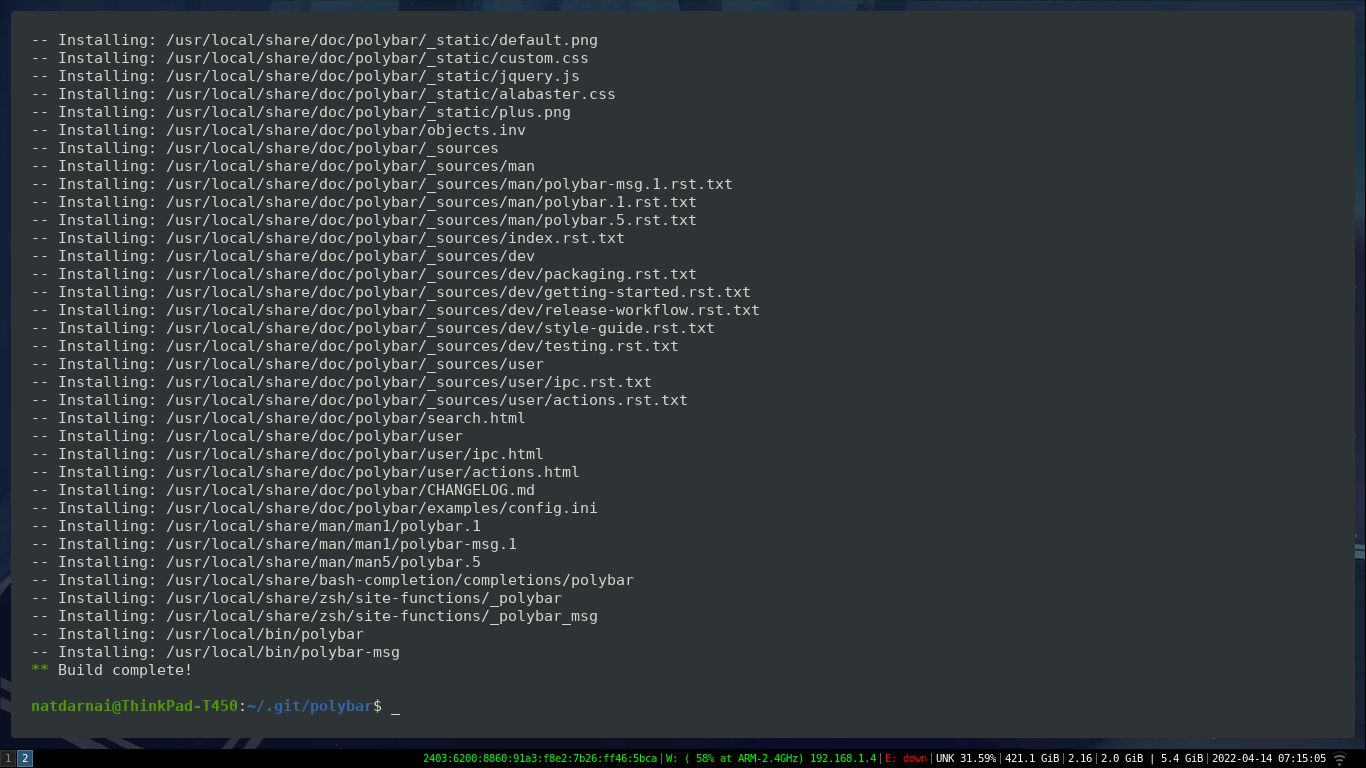
Task: Click the natdarnai@ThinkPad-T450 prompt text
Action: pyautogui.click(x=135, y=706)
